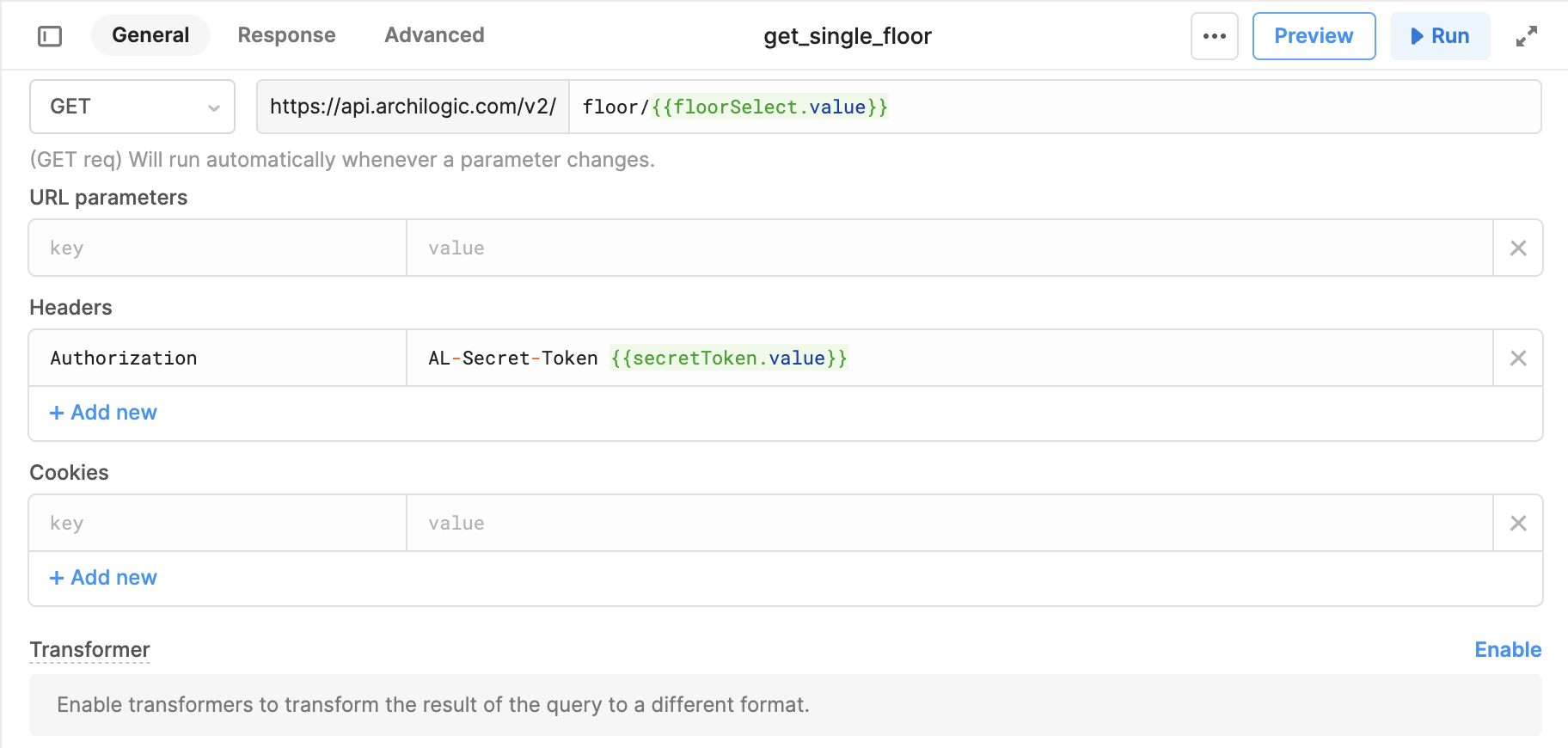Add new cookie row
Viewport: 1568px width, 748px height.
pyautogui.click(x=103, y=578)
